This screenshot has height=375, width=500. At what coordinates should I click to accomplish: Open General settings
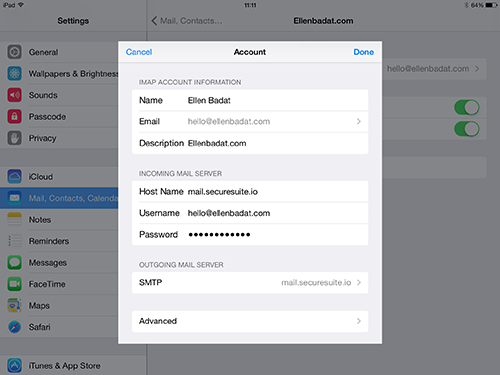coord(59,52)
